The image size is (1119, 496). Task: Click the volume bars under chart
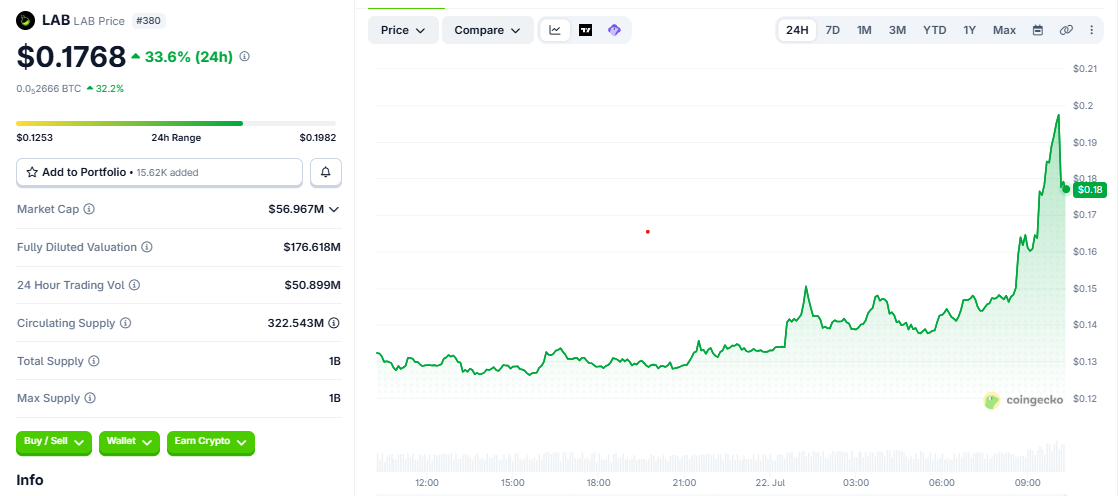pos(721,460)
